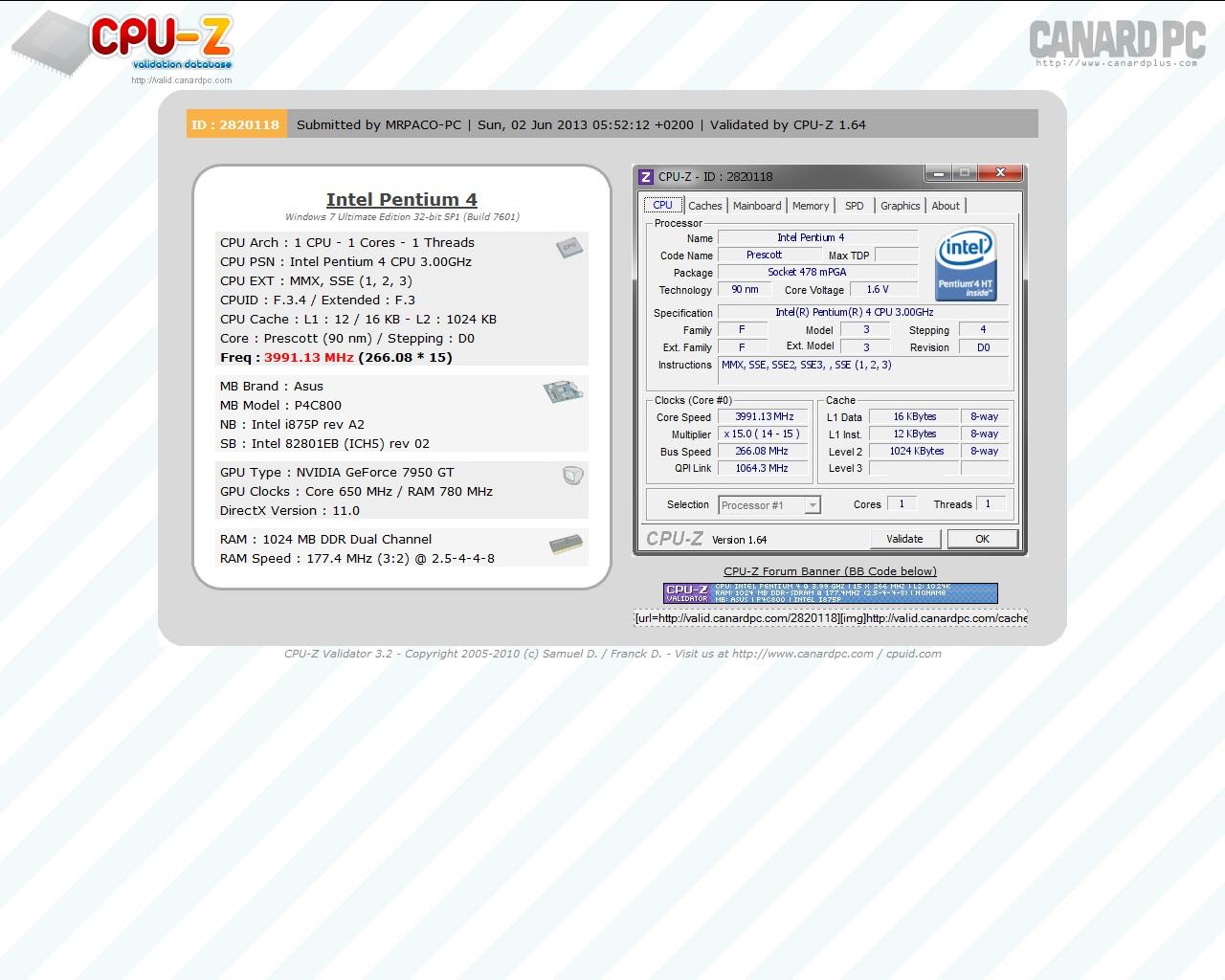Click the motherboard icon beside MB Brand
Screen dimensions: 1225x980
[563, 390]
